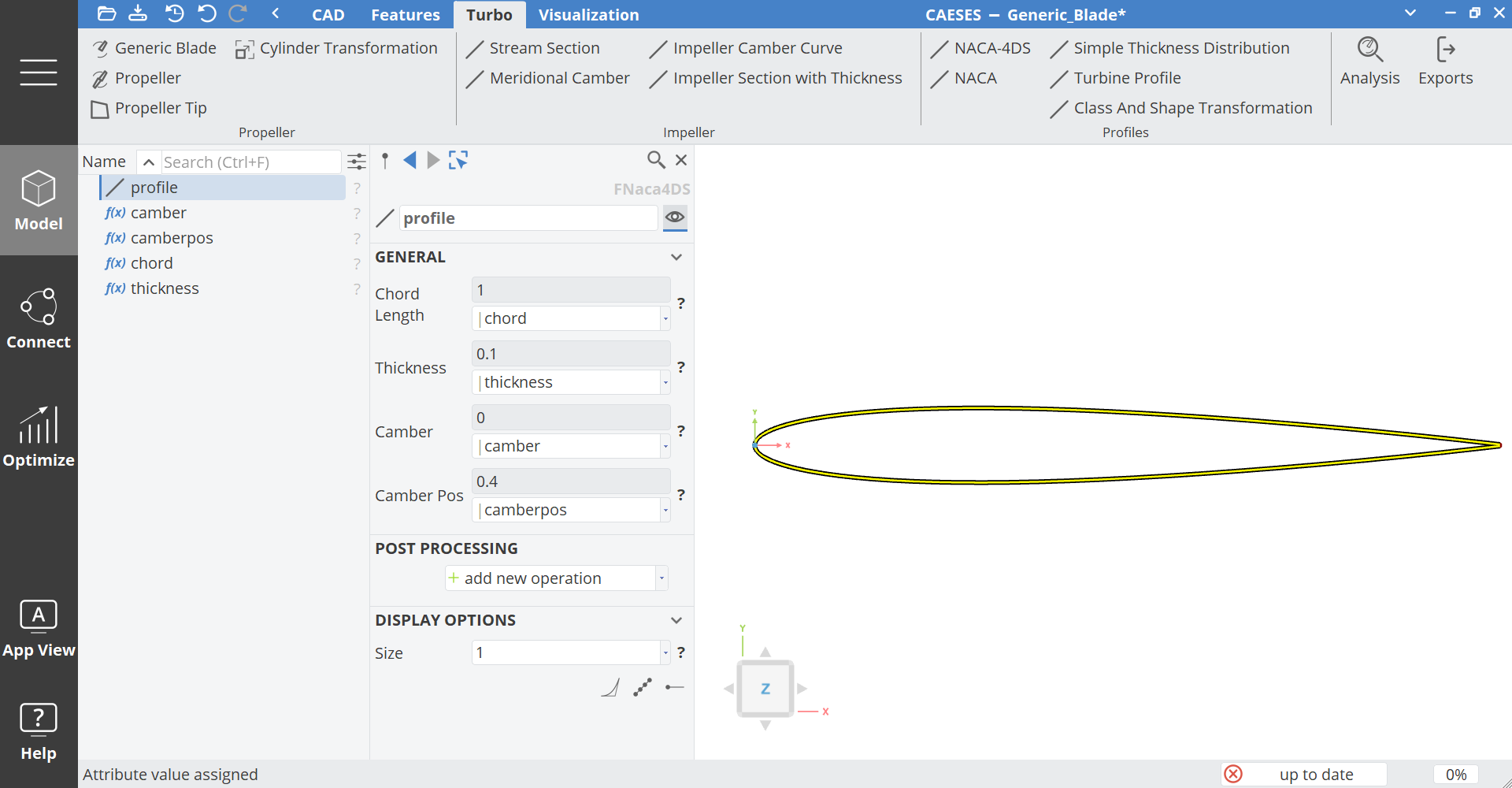
Task: Toggle the curvature plot display icon
Action: (x=610, y=687)
